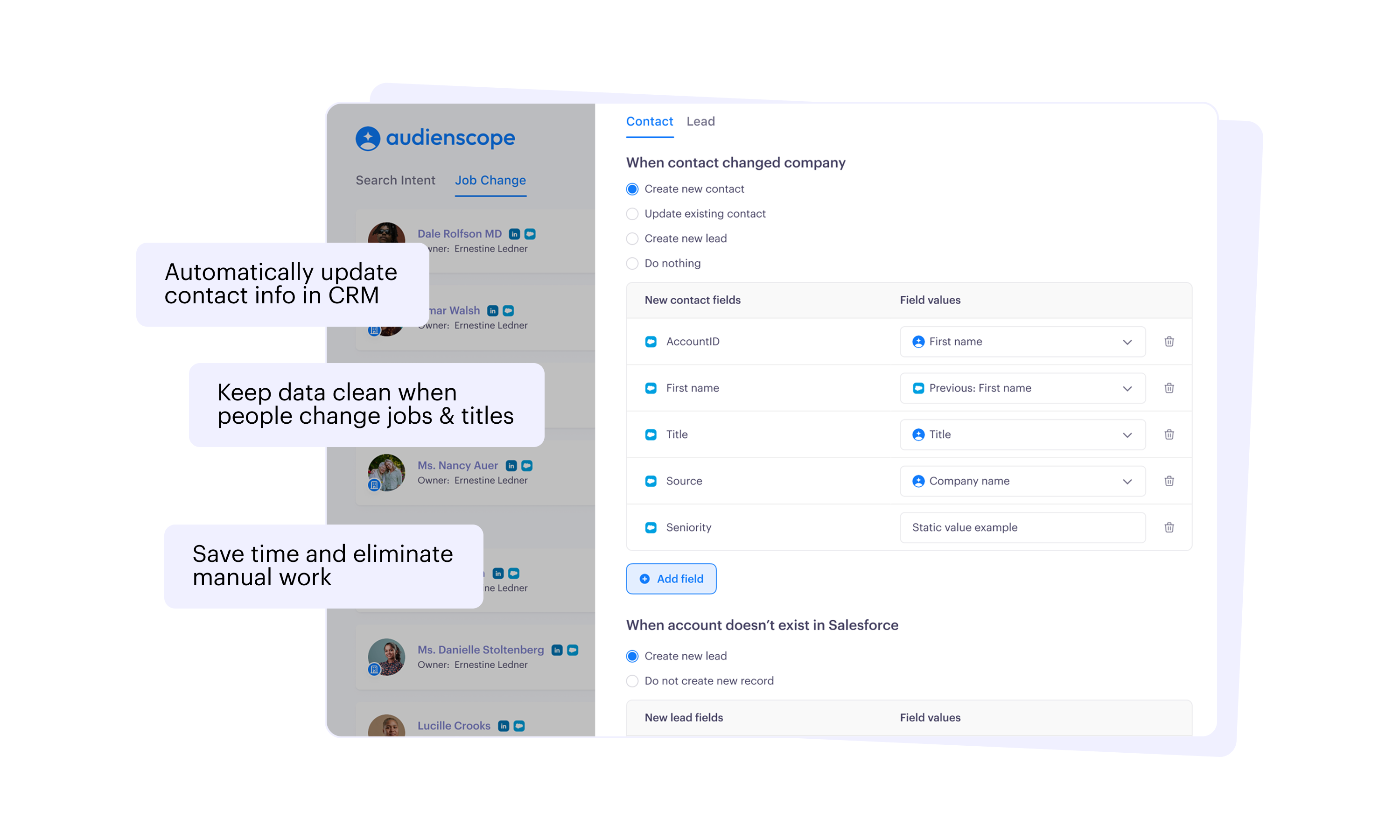Open the Job Change tab

[x=490, y=180]
